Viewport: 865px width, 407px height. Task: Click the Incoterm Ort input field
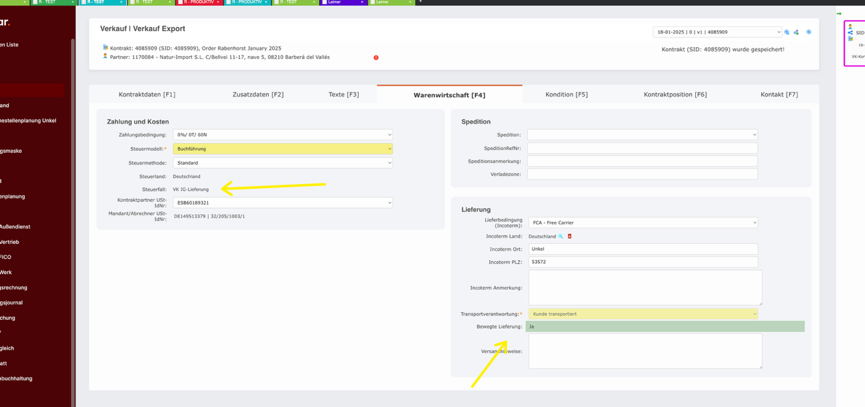(x=642, y=249)
